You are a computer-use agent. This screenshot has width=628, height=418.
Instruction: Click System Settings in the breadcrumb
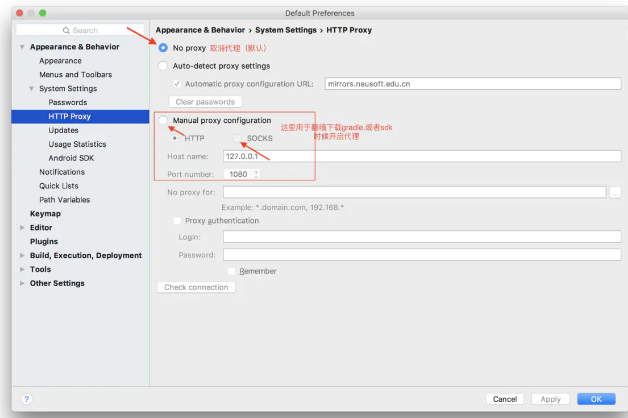pos(286,30)
